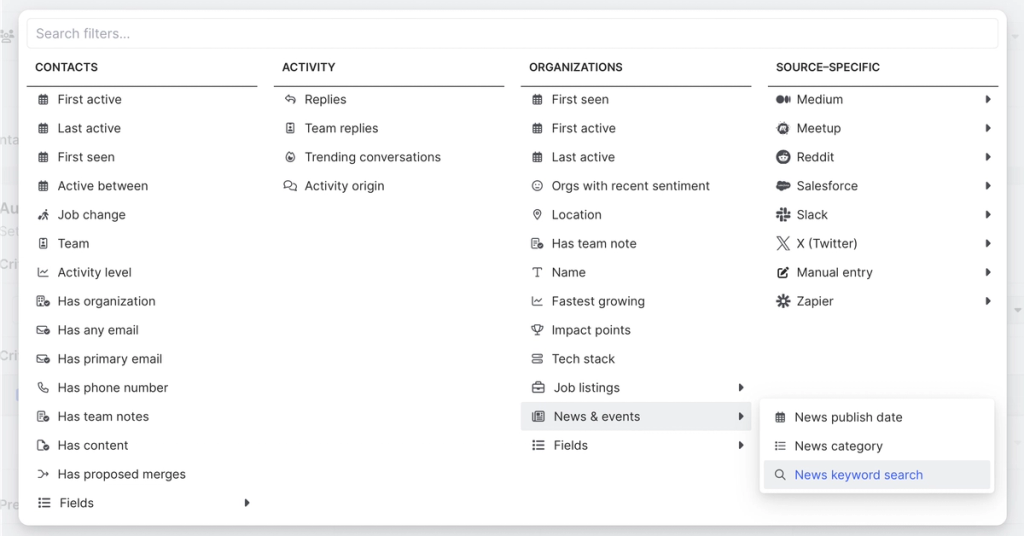
Task: Click the Salesforce cloud icon
Action: (x=784, y=186)
